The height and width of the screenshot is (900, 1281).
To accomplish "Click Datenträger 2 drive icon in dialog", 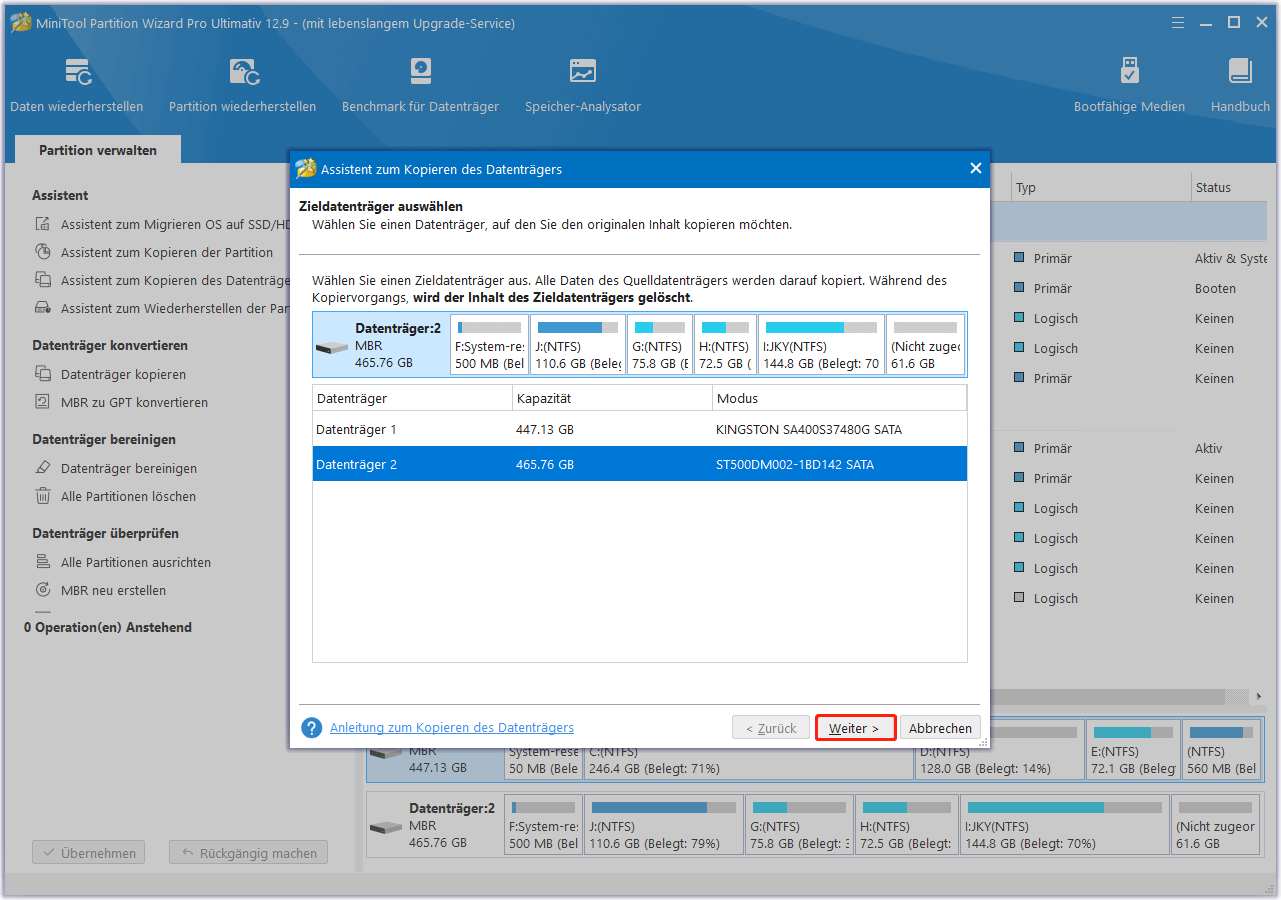I will click(x=332, y=349).
